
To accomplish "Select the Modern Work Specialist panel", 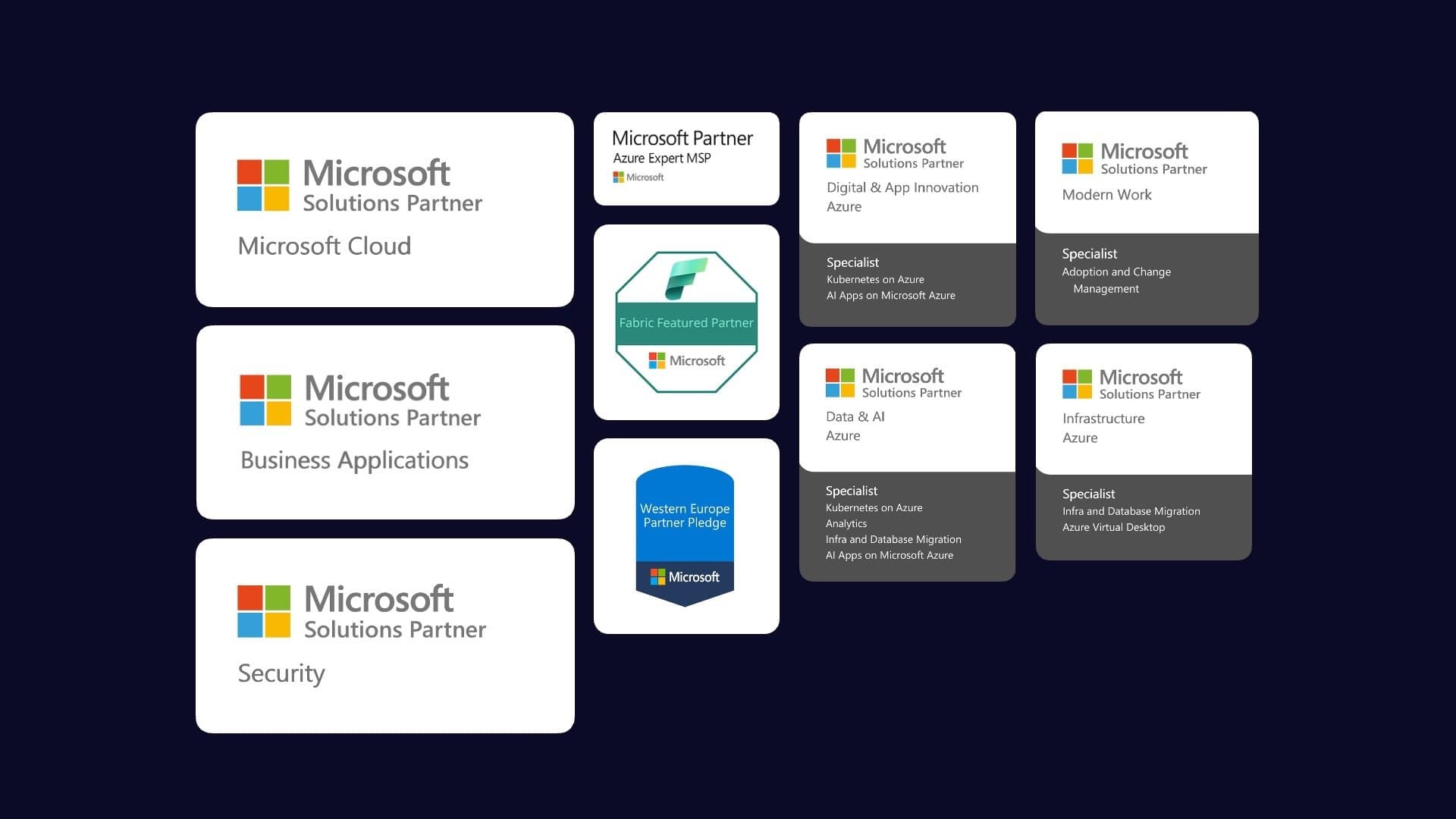I will 1145,278.
